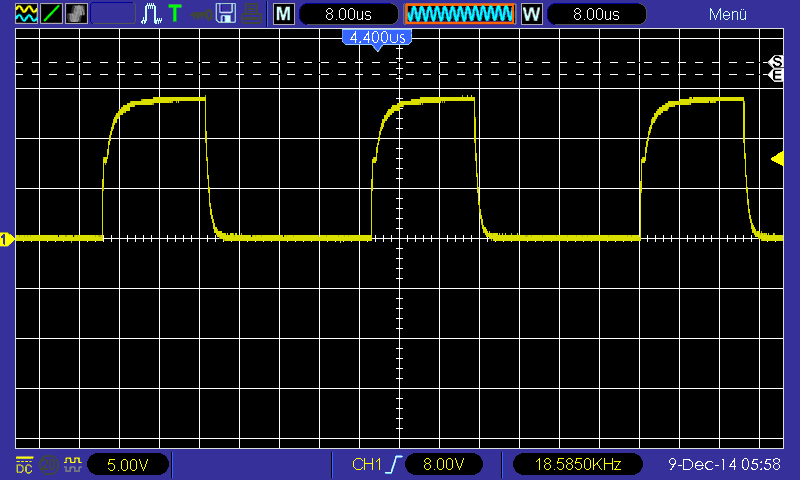
Task: Select the CH1 trigger source label
Action: 367,465
